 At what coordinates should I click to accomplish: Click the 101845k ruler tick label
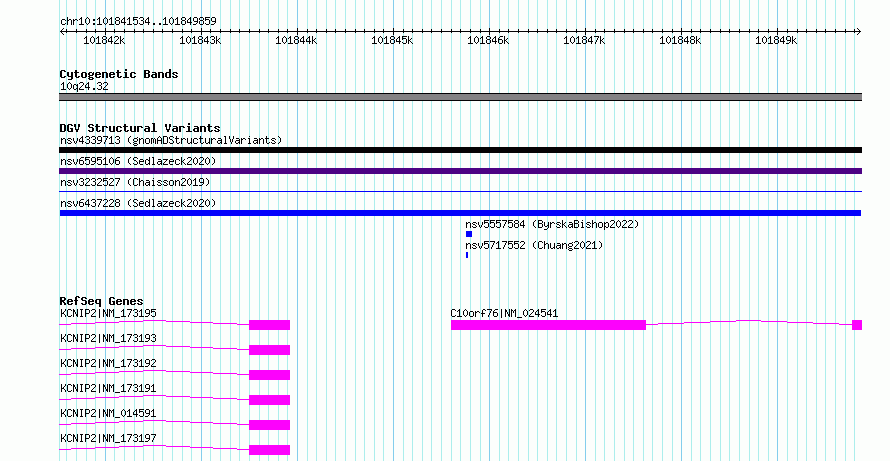392,40
